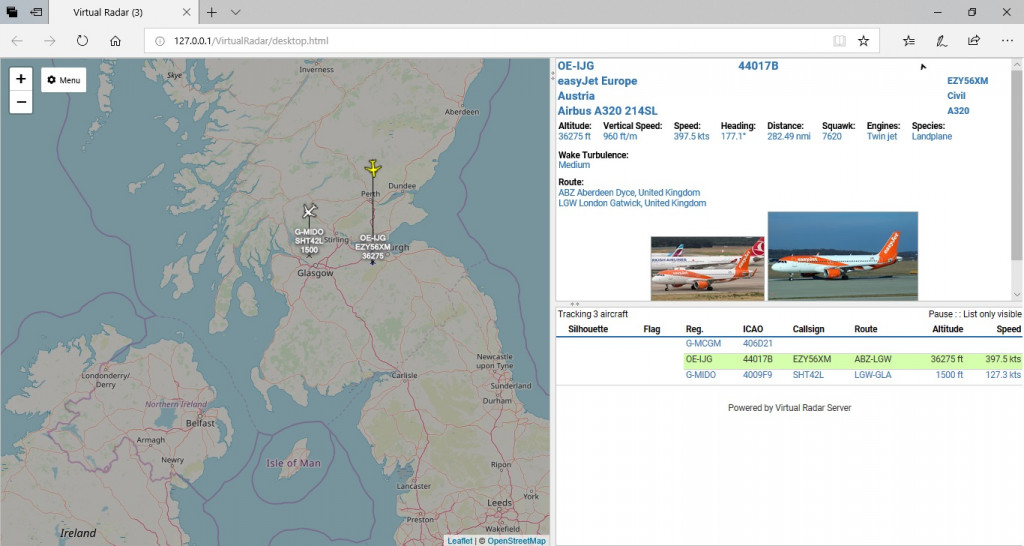Open the left easyJet aircraft photo thumbnail
Screen dimensions: 1024x546
pyautogui.click(x=708, y=268)
